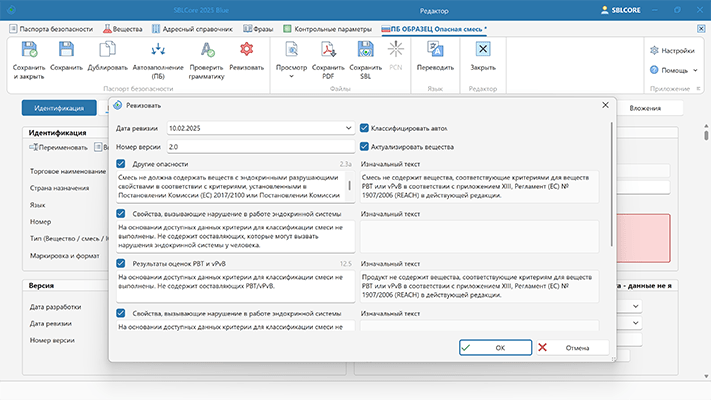This screenshot has width=711, height=400.
Task: Toggle Классифицировать автоматически checkbox
Action: pyautogui.click(x=364, y=128)
